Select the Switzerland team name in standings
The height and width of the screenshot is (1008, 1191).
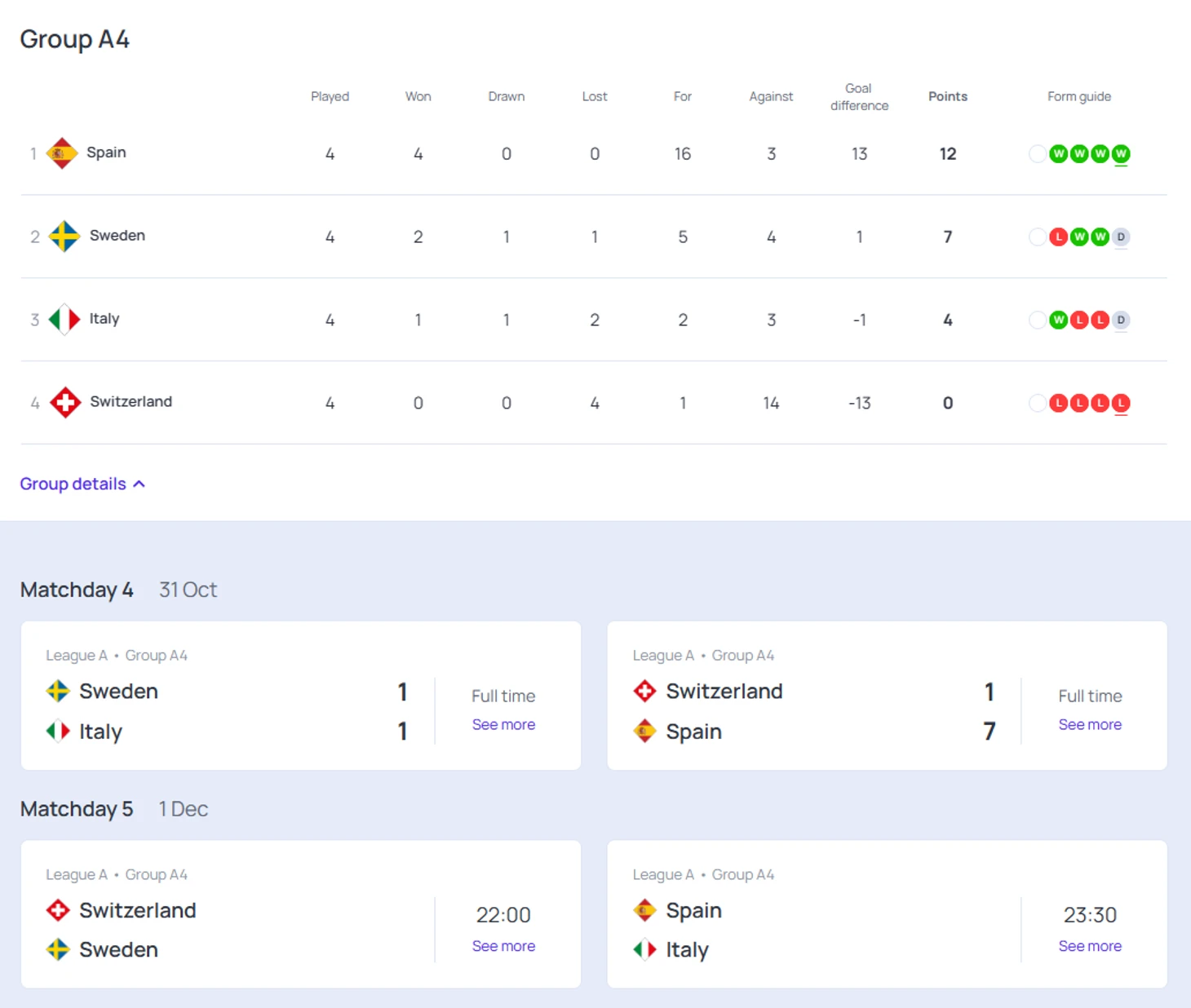click(x=131, y=402)
